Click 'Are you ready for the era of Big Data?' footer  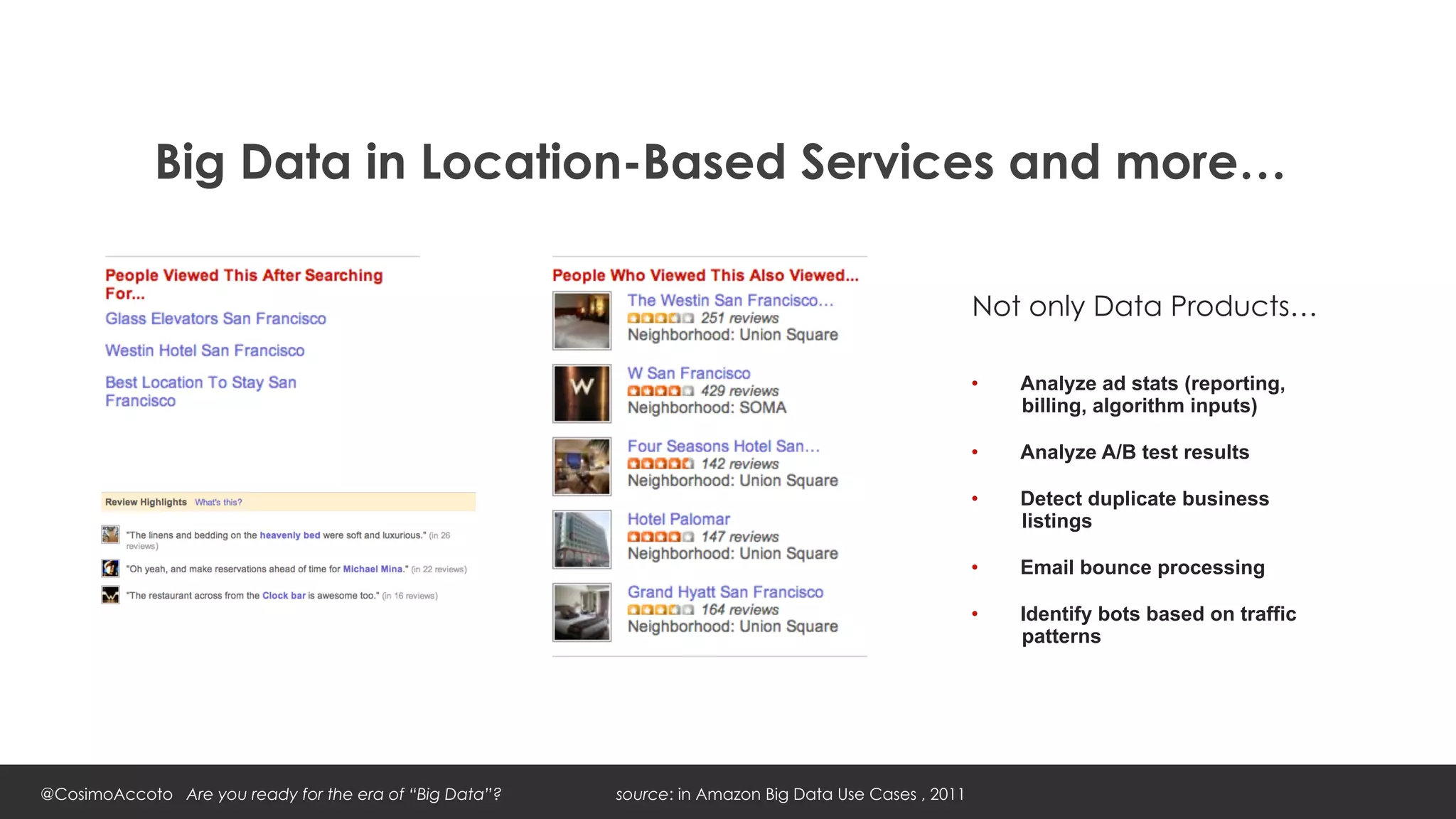[344, 794]
